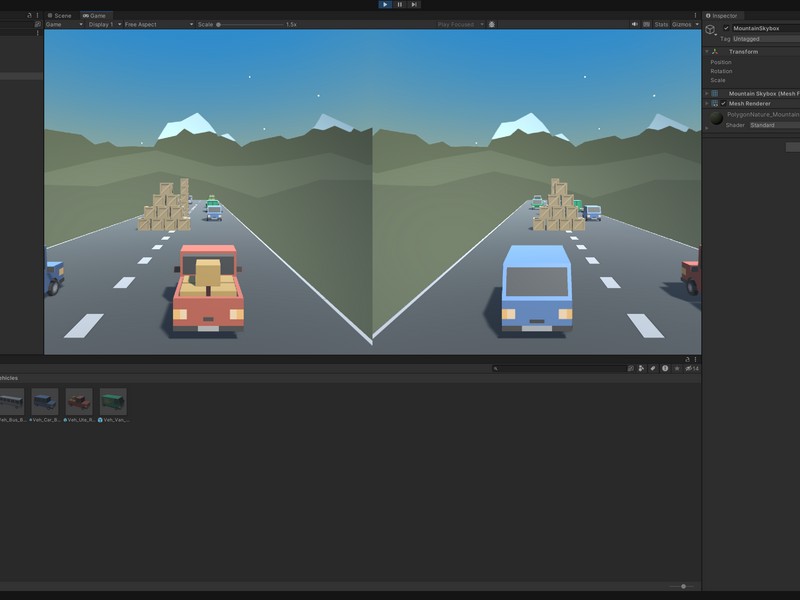Click the Search by Type icon
The height and width of the screenshot is (600, 800).
point(642,368)
